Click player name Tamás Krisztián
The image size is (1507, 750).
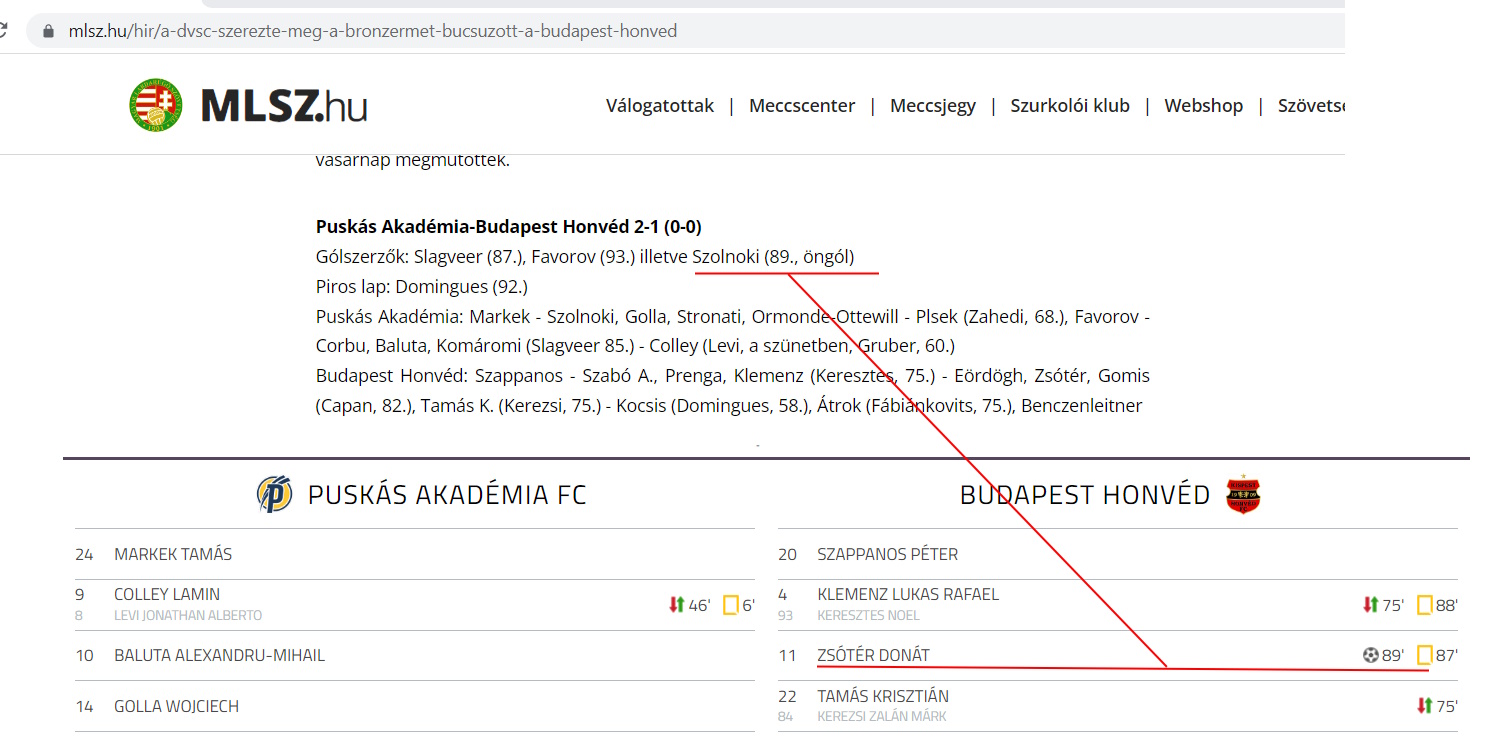pos(883,696)
